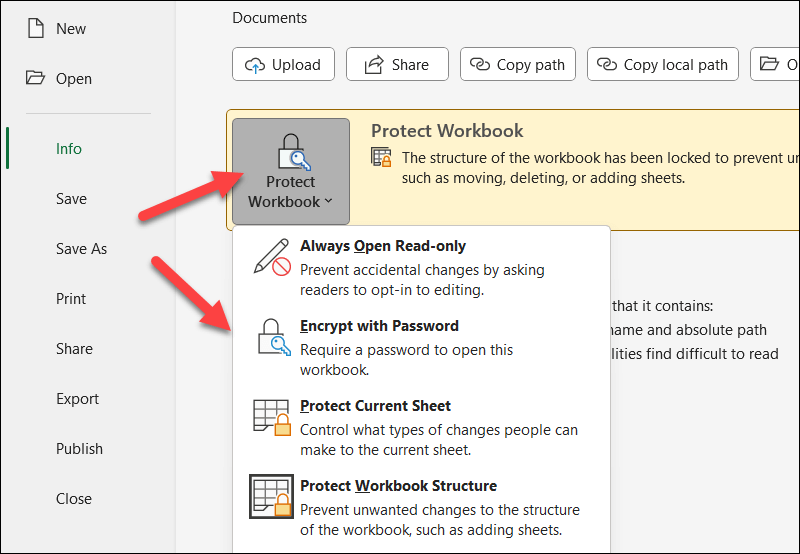This screenshot has width=800, height=554.
Task: Click the Open folder icon
Action: coord(36,78)
